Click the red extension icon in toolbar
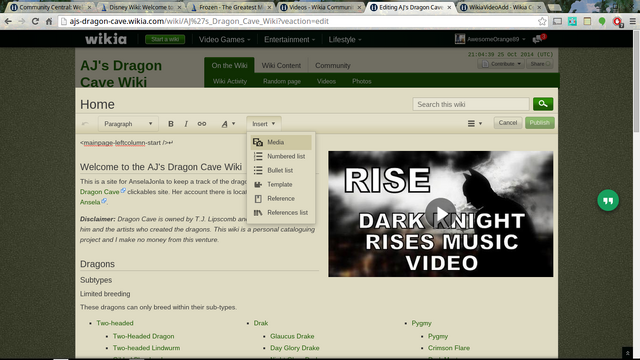The image size is (640, 360). 617,22
